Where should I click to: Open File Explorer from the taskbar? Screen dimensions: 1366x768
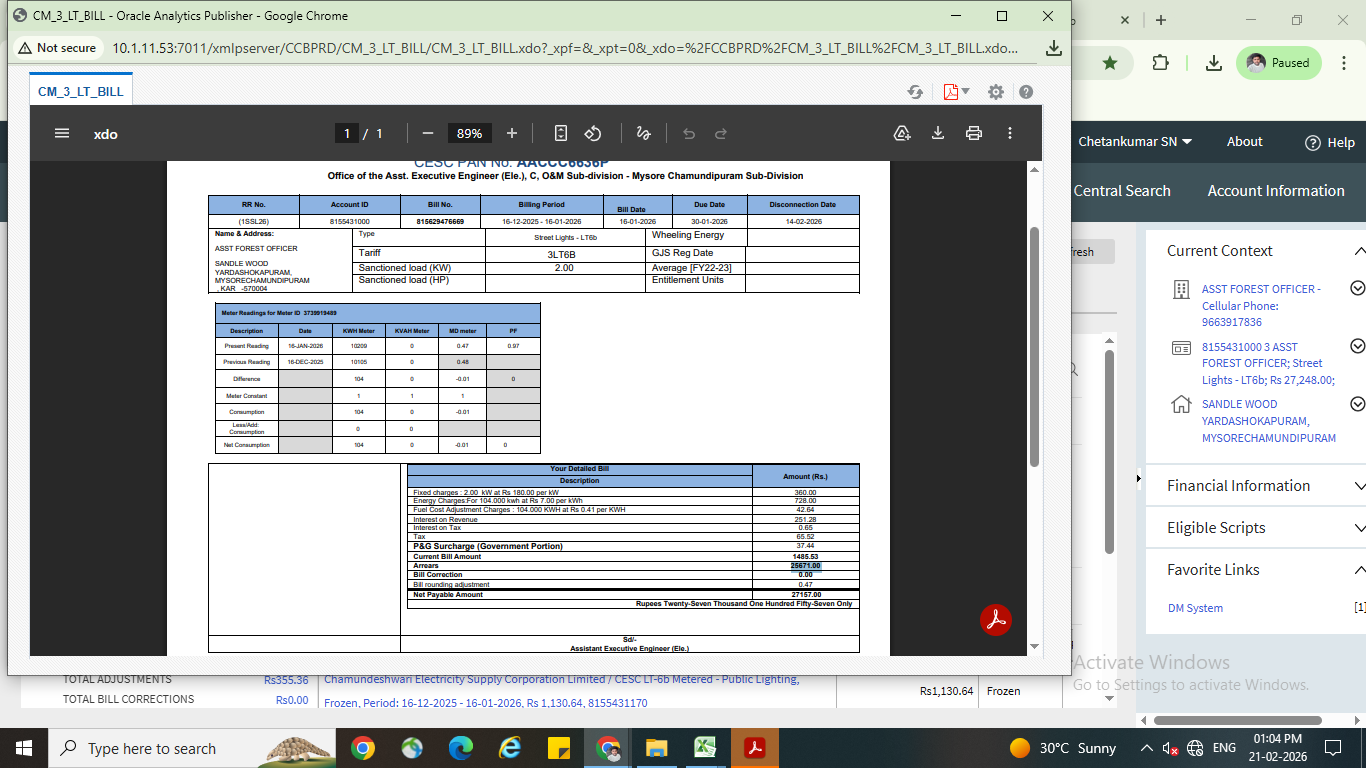(x=656, y=748)
